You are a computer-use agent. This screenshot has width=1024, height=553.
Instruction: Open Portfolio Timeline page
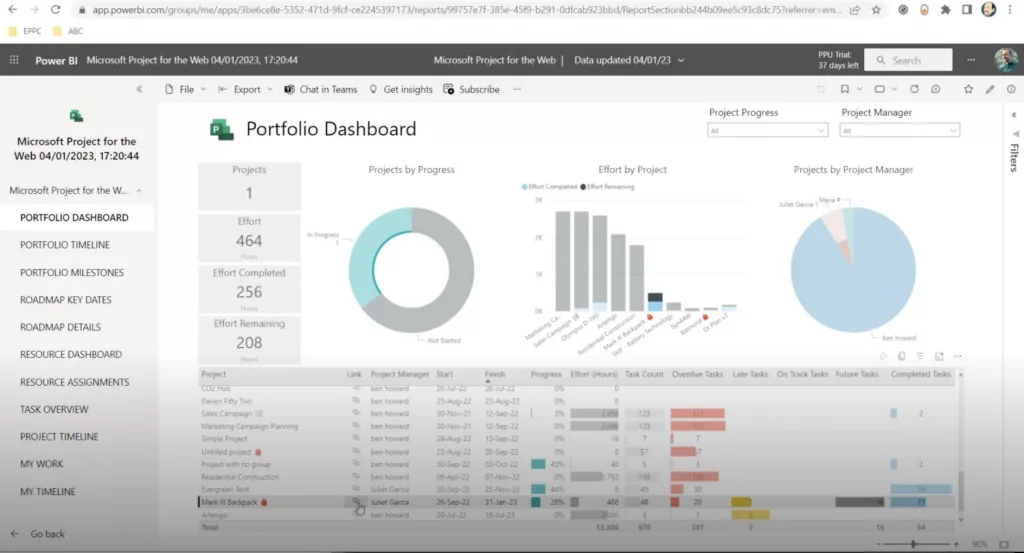(x=65, y=245)
